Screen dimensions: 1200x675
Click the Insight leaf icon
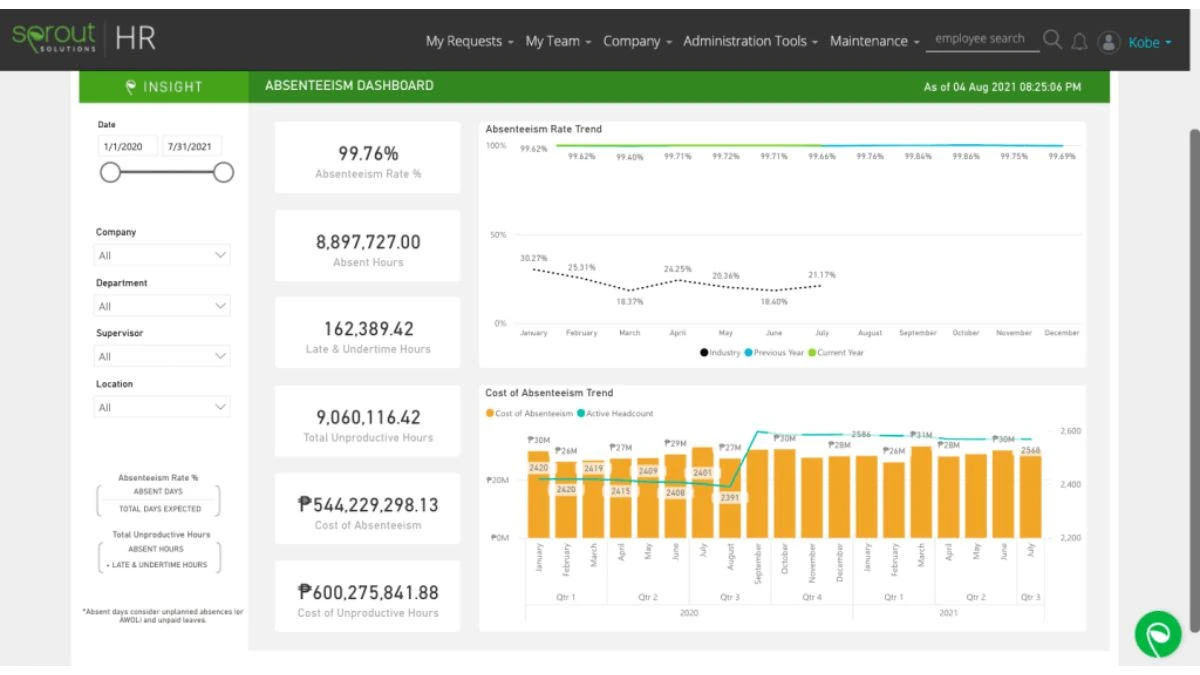pos(131,87)
